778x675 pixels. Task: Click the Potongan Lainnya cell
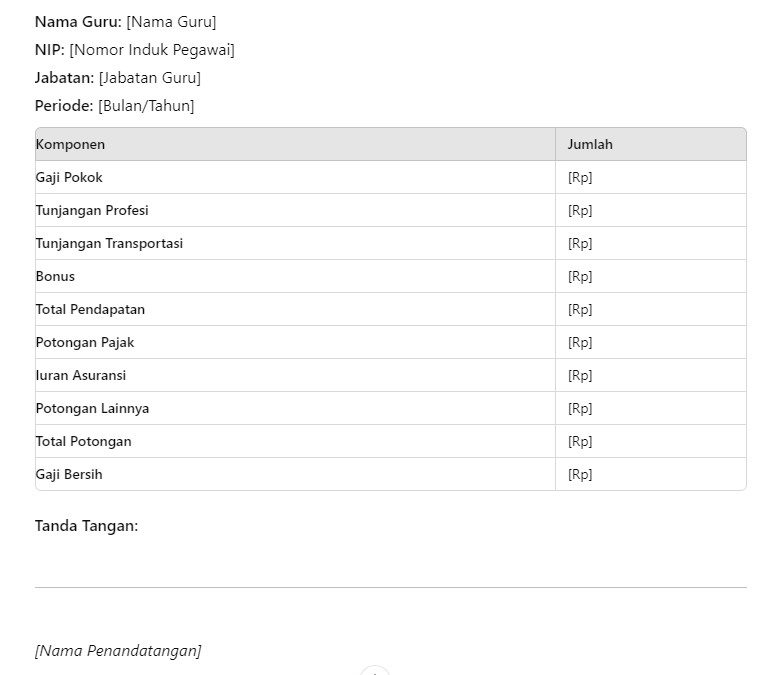click(295, 408)
